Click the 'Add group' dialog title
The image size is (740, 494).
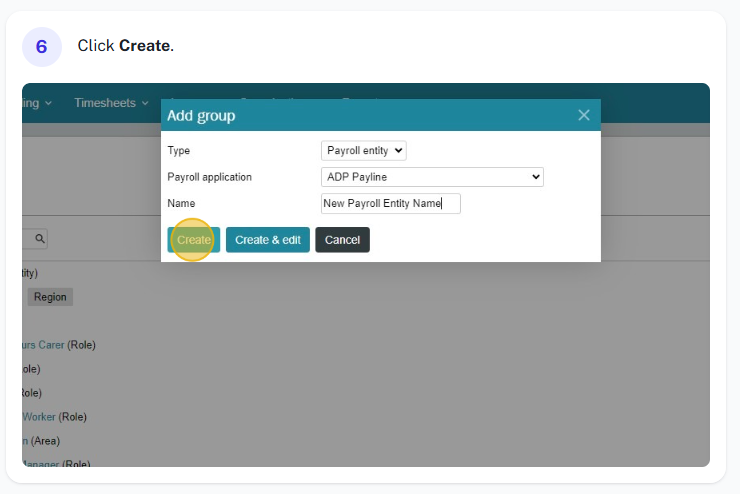pos(201,116)
